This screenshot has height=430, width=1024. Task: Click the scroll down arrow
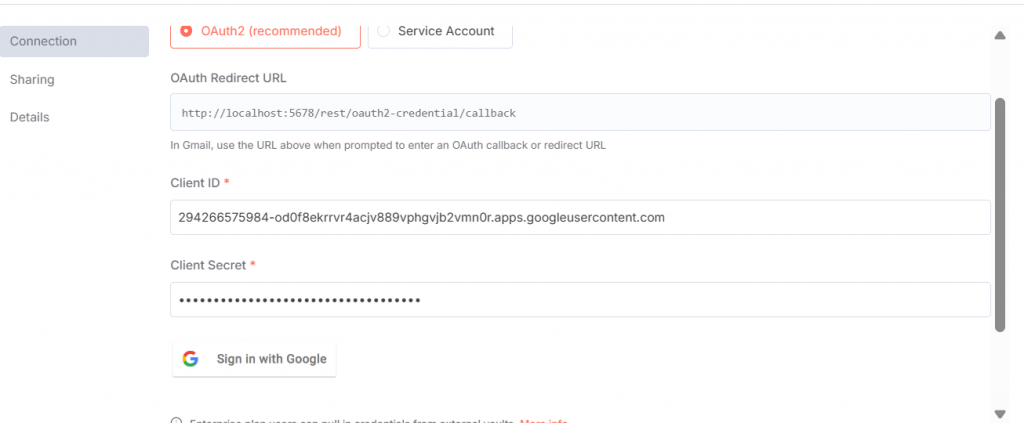point(999,413)
